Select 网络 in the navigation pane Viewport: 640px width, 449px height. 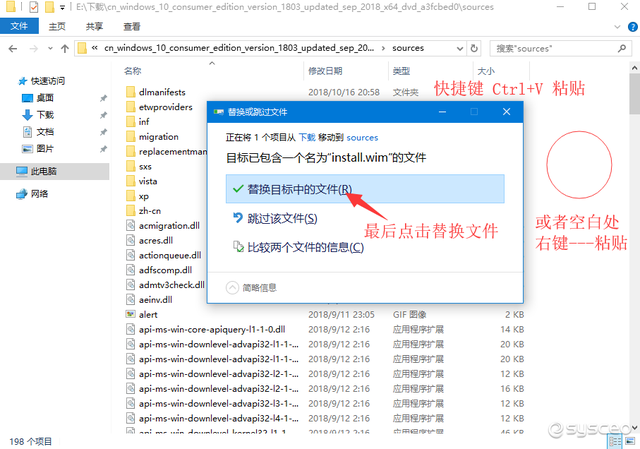[x=39, y=193]
